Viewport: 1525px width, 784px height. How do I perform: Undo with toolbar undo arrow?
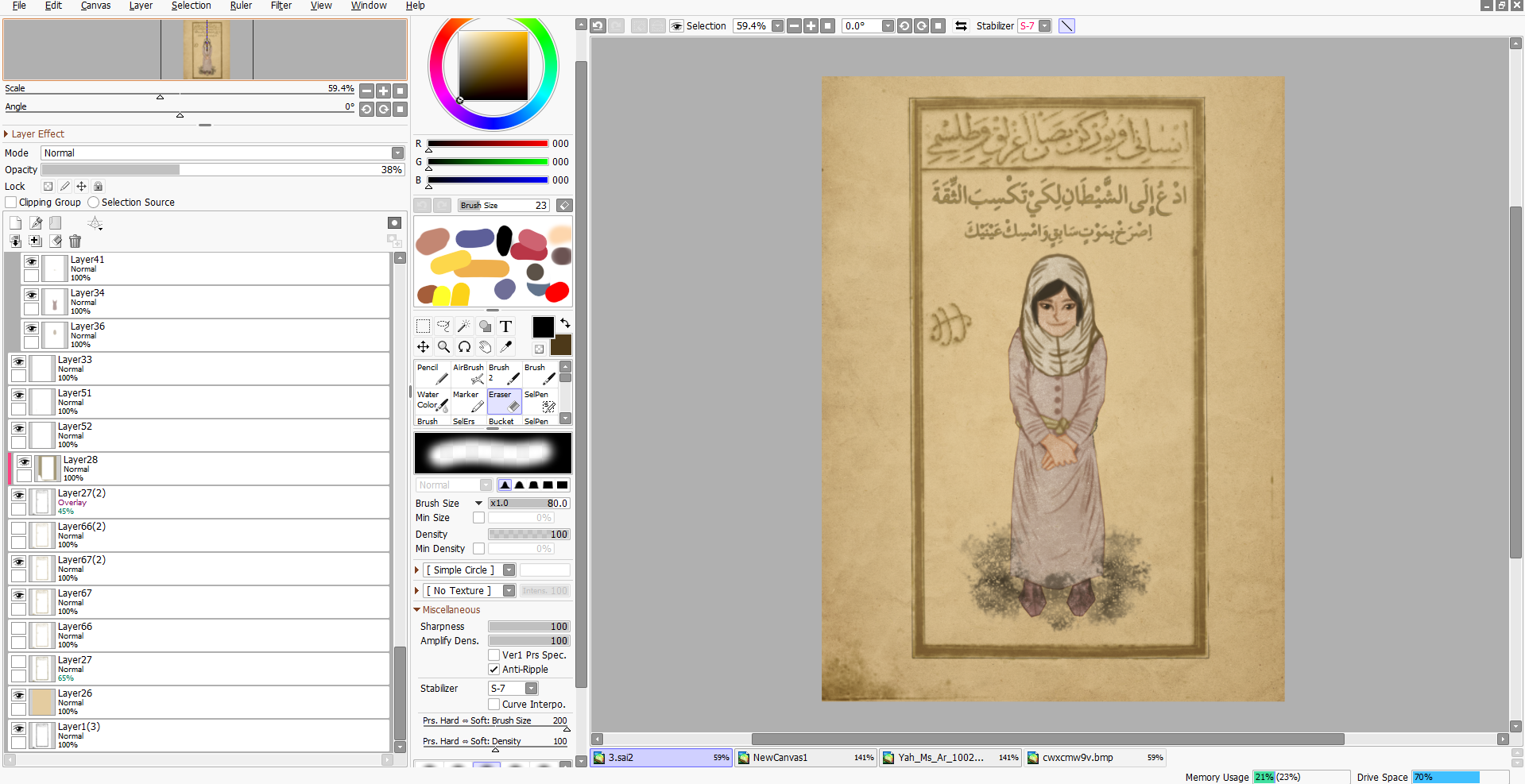[598, 26]
